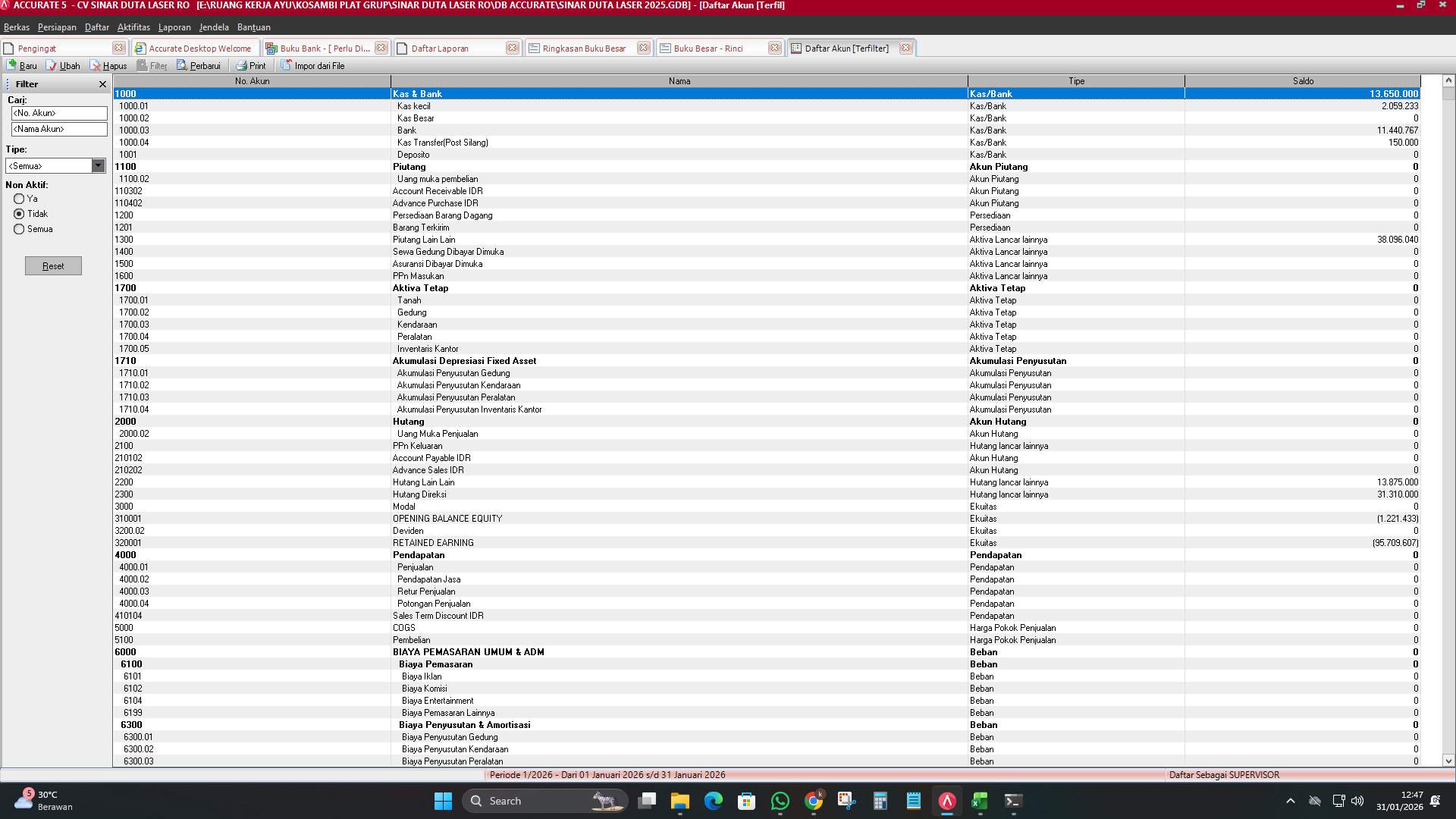Open the Daftar menu
This screenshot has width=1456, height=819.
coord(96,27)
